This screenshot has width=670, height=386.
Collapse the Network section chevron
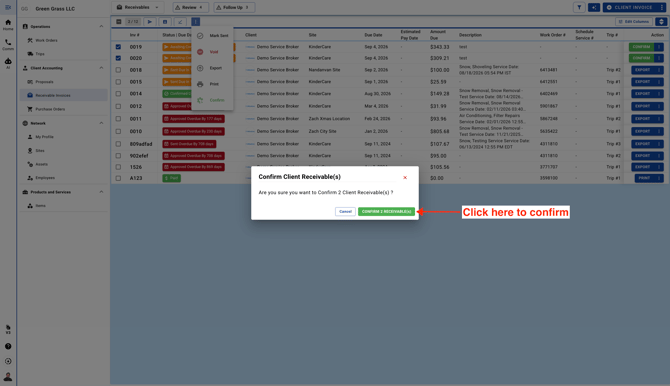point(101,123)
